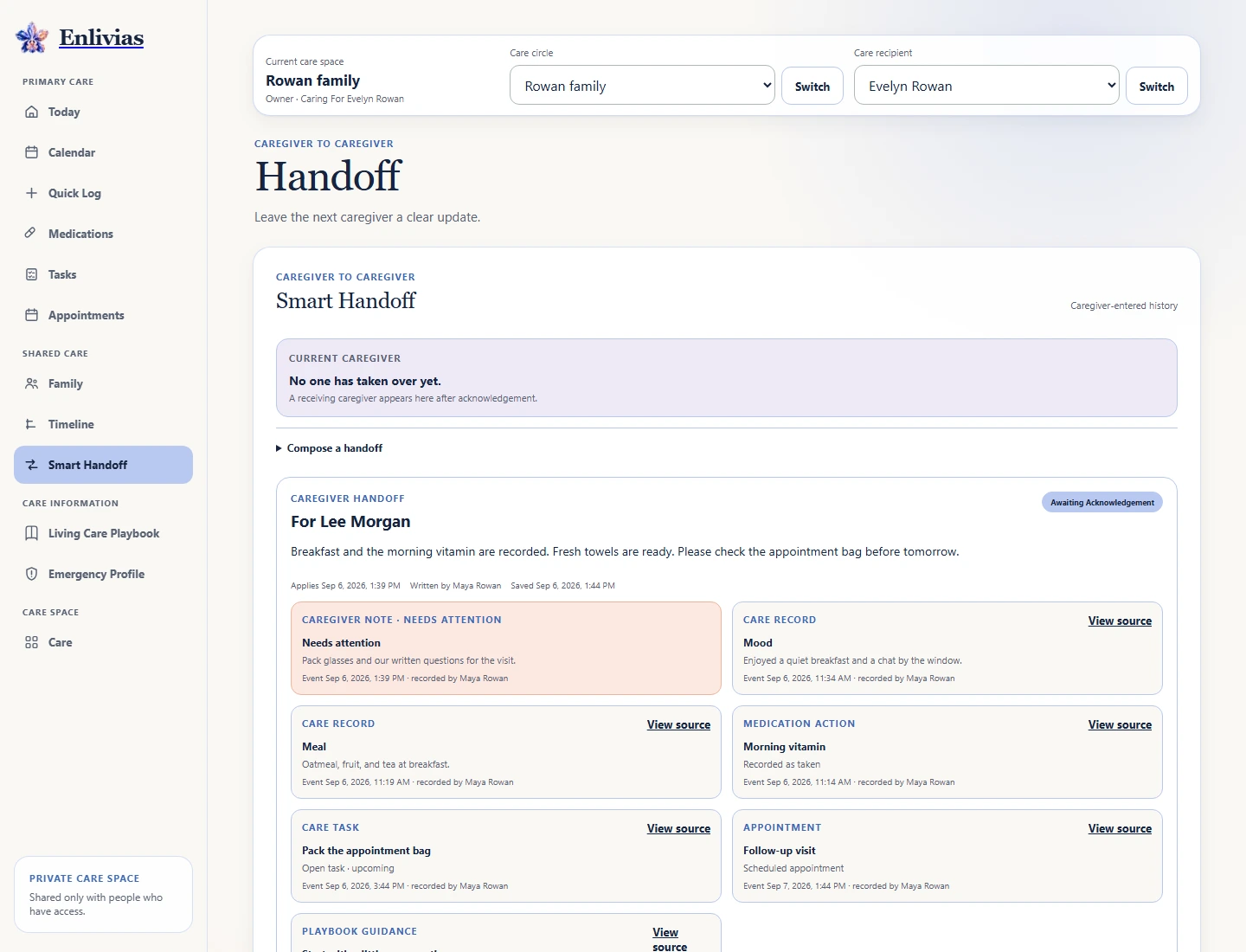The height and width of the screenshot is (952, 1246).
Task: Click the Family people icon
Action: pyautogui.click(x=31, y=383)
